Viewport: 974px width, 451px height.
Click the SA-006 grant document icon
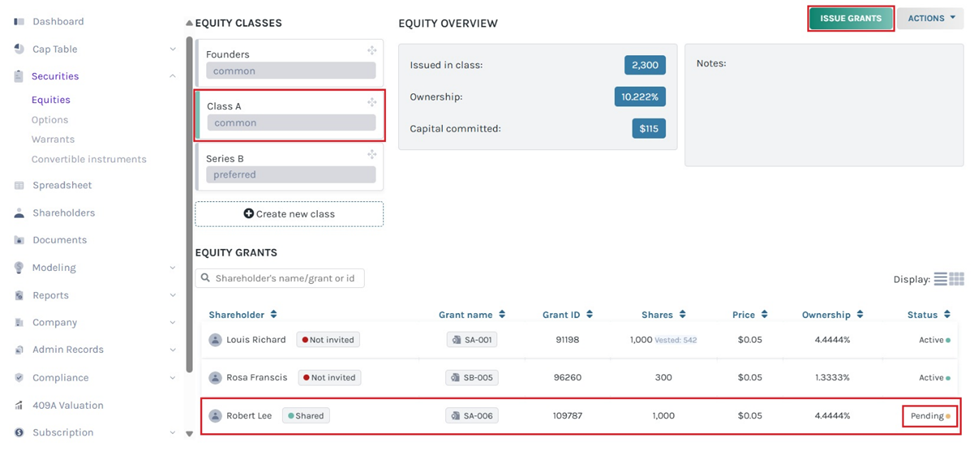(456, 416)
